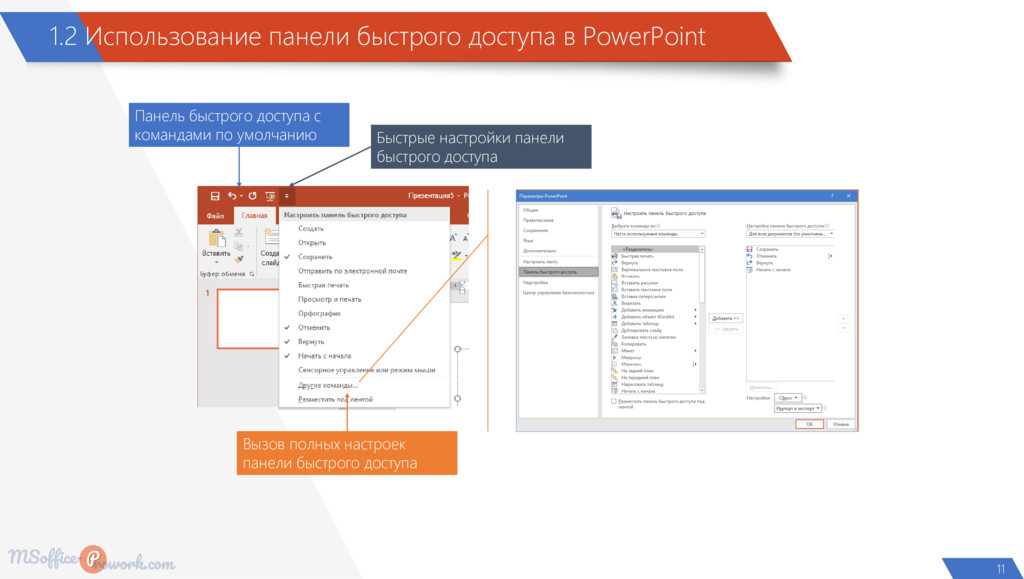
Task: Select Заливка текста из пипетки command
Action: 655,337
